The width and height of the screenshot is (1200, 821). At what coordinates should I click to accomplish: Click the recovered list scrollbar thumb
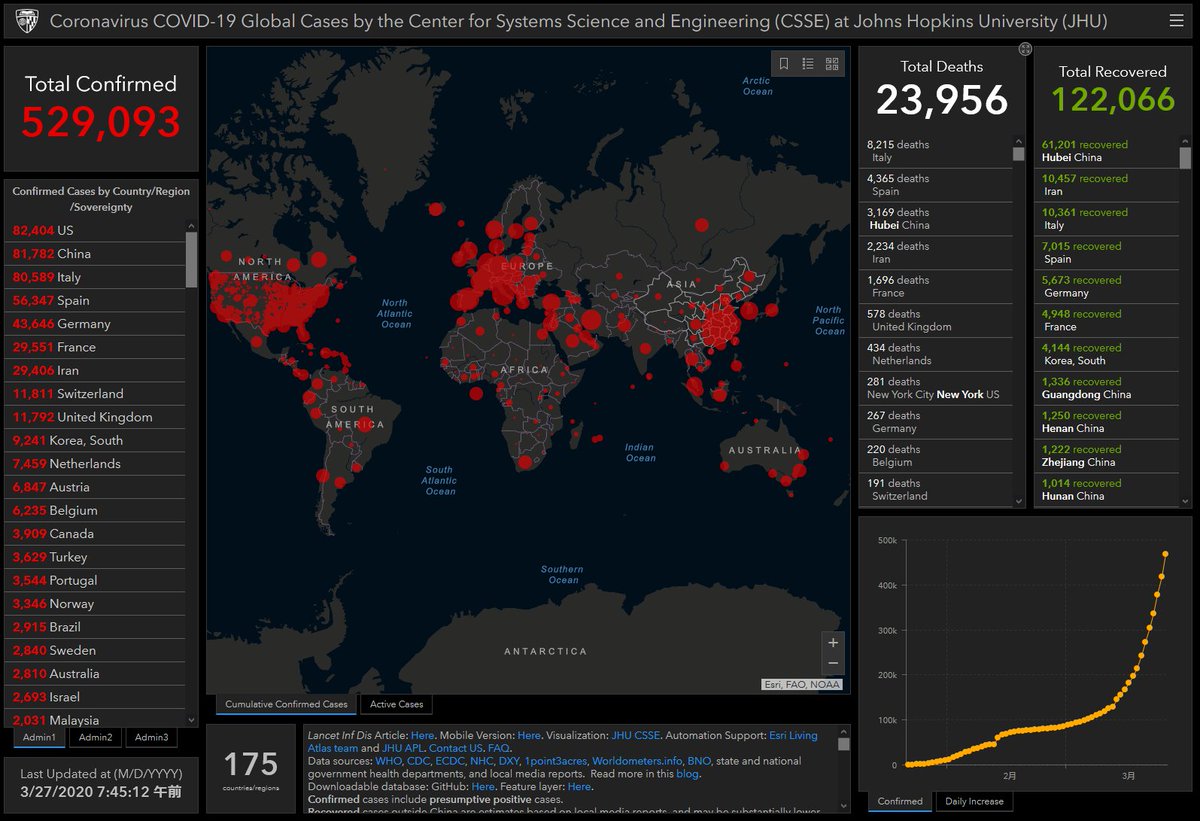click(1185, 158)
